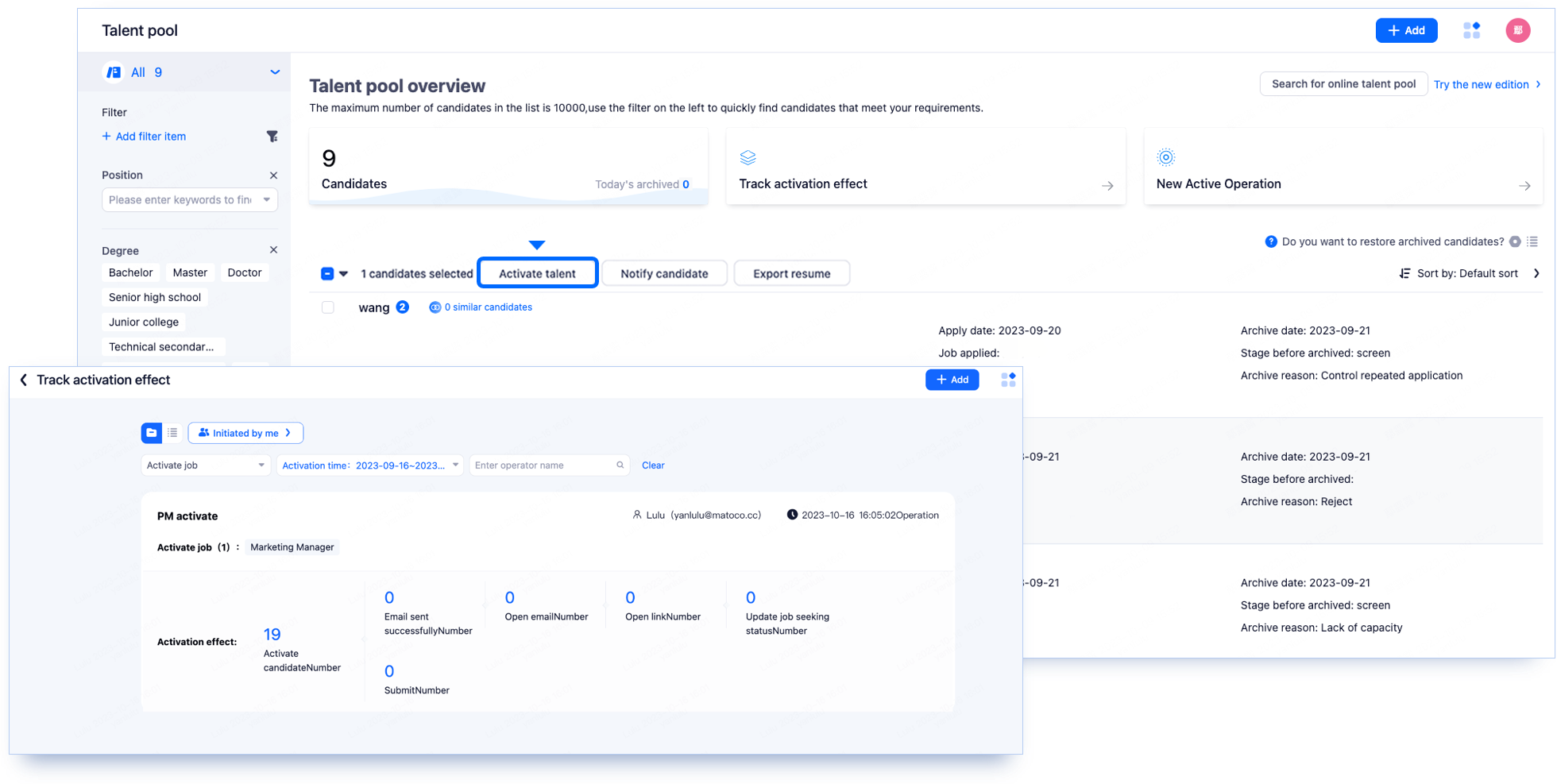Click Add button in Track activation effect panel
The image size is (1557, 784).
(952, 380)
